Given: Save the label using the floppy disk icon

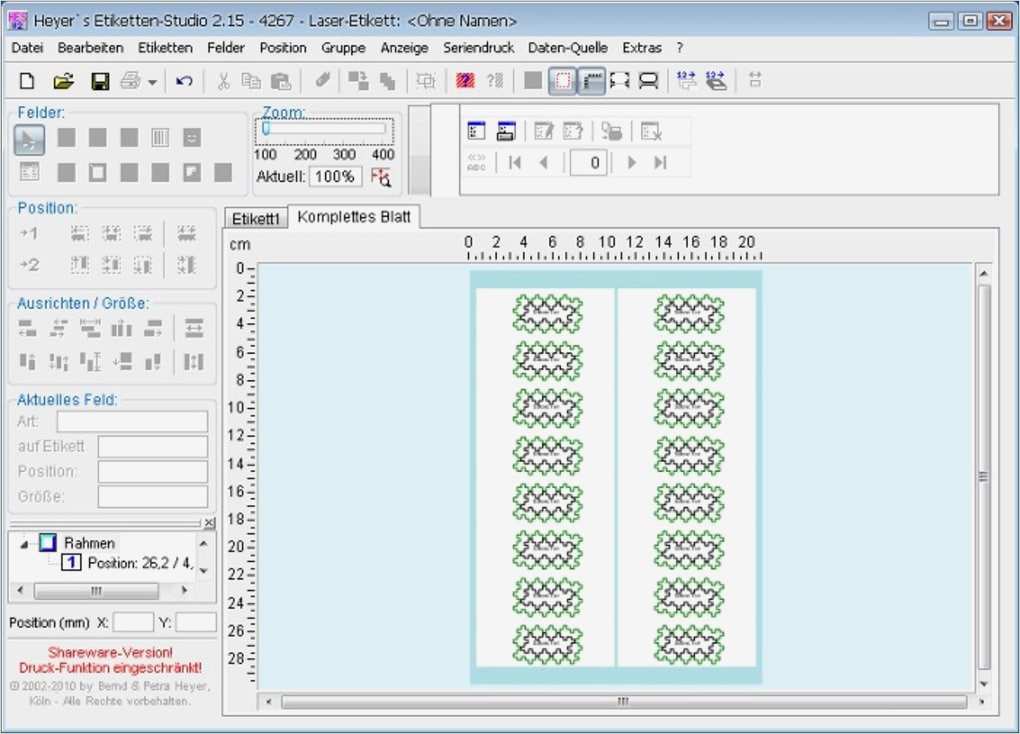Looking at the screenshot, I should [100, 81].
